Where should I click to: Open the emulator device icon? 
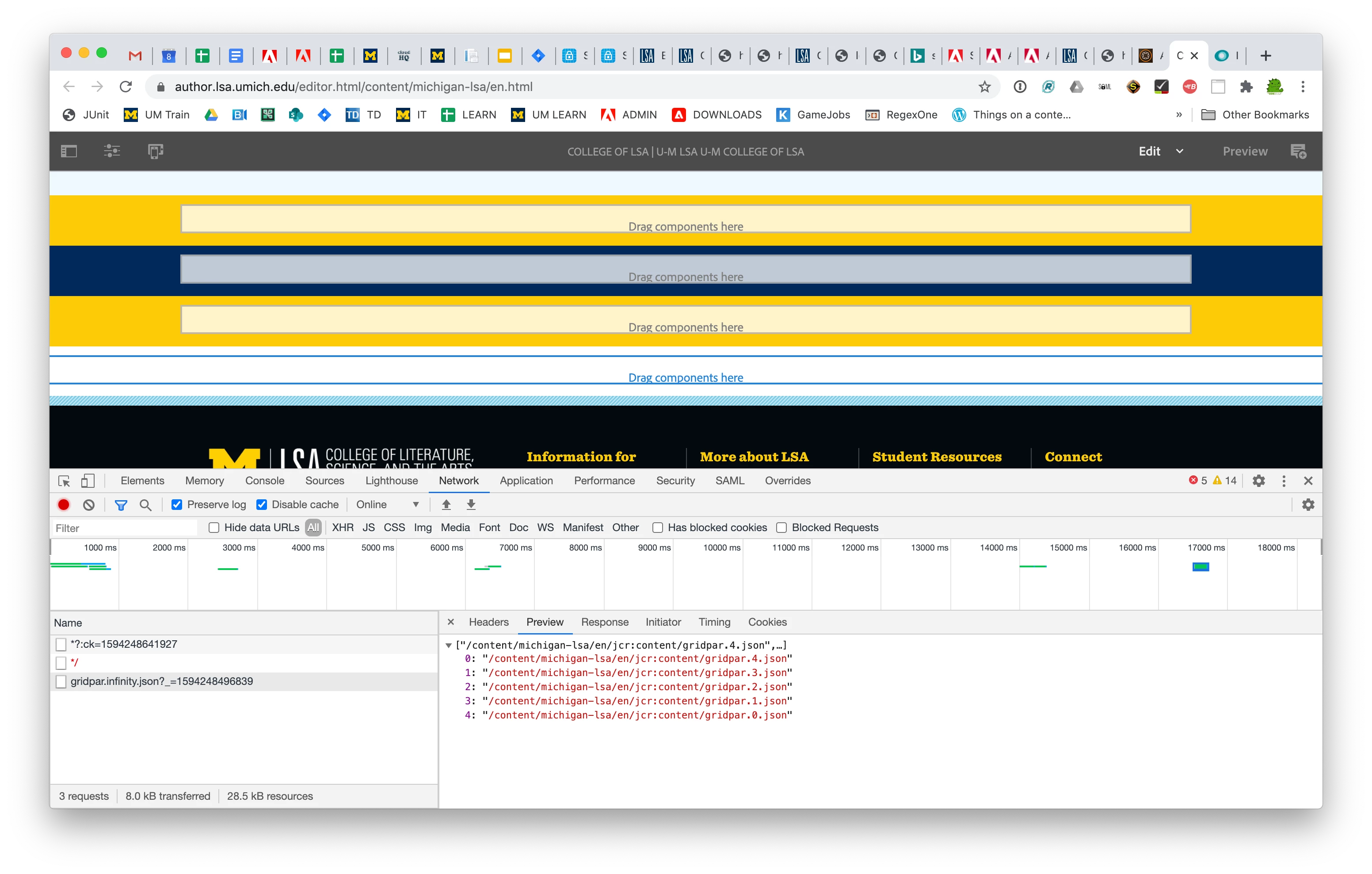pos(156,151)
